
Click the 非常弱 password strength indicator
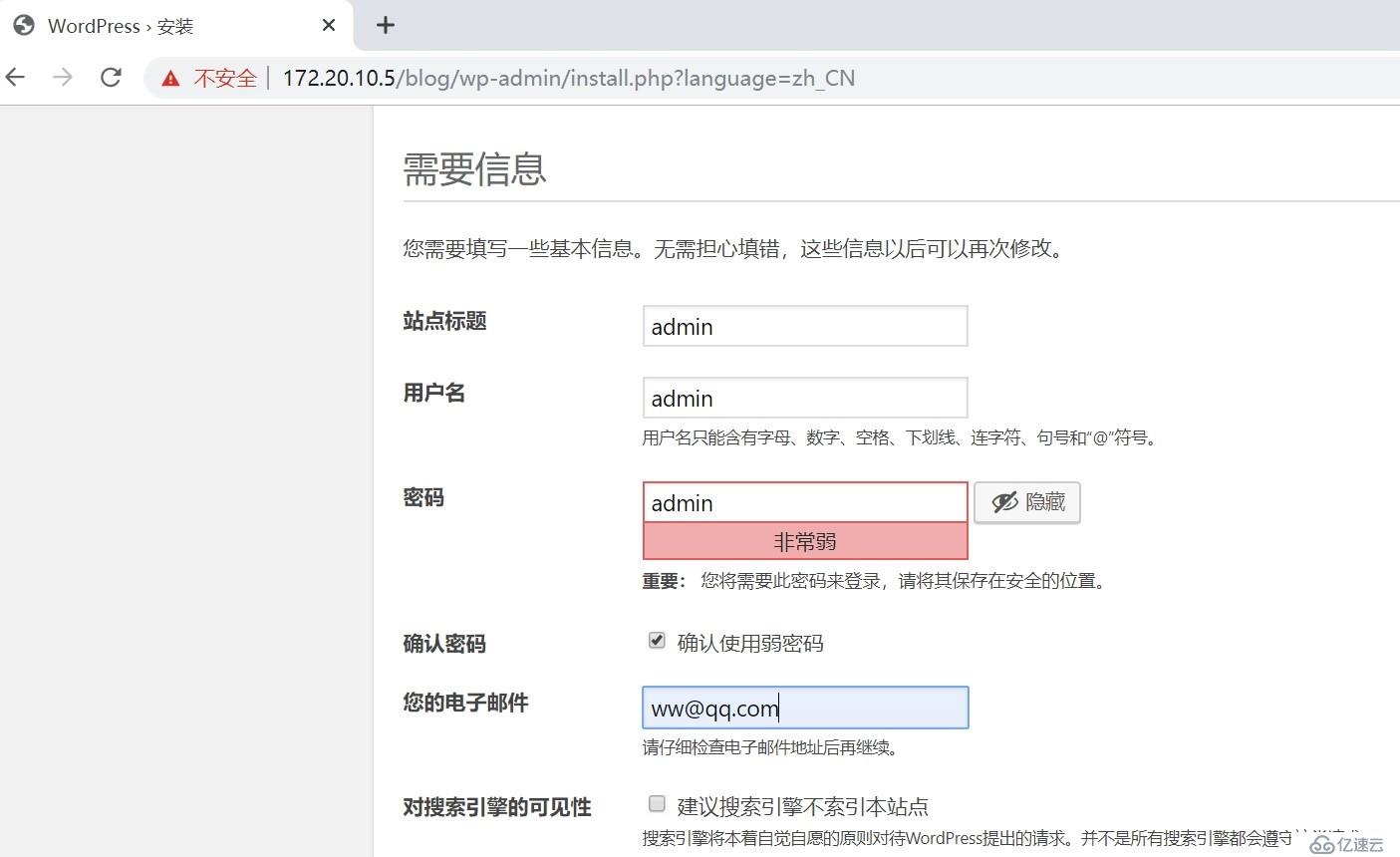(805, 541)
